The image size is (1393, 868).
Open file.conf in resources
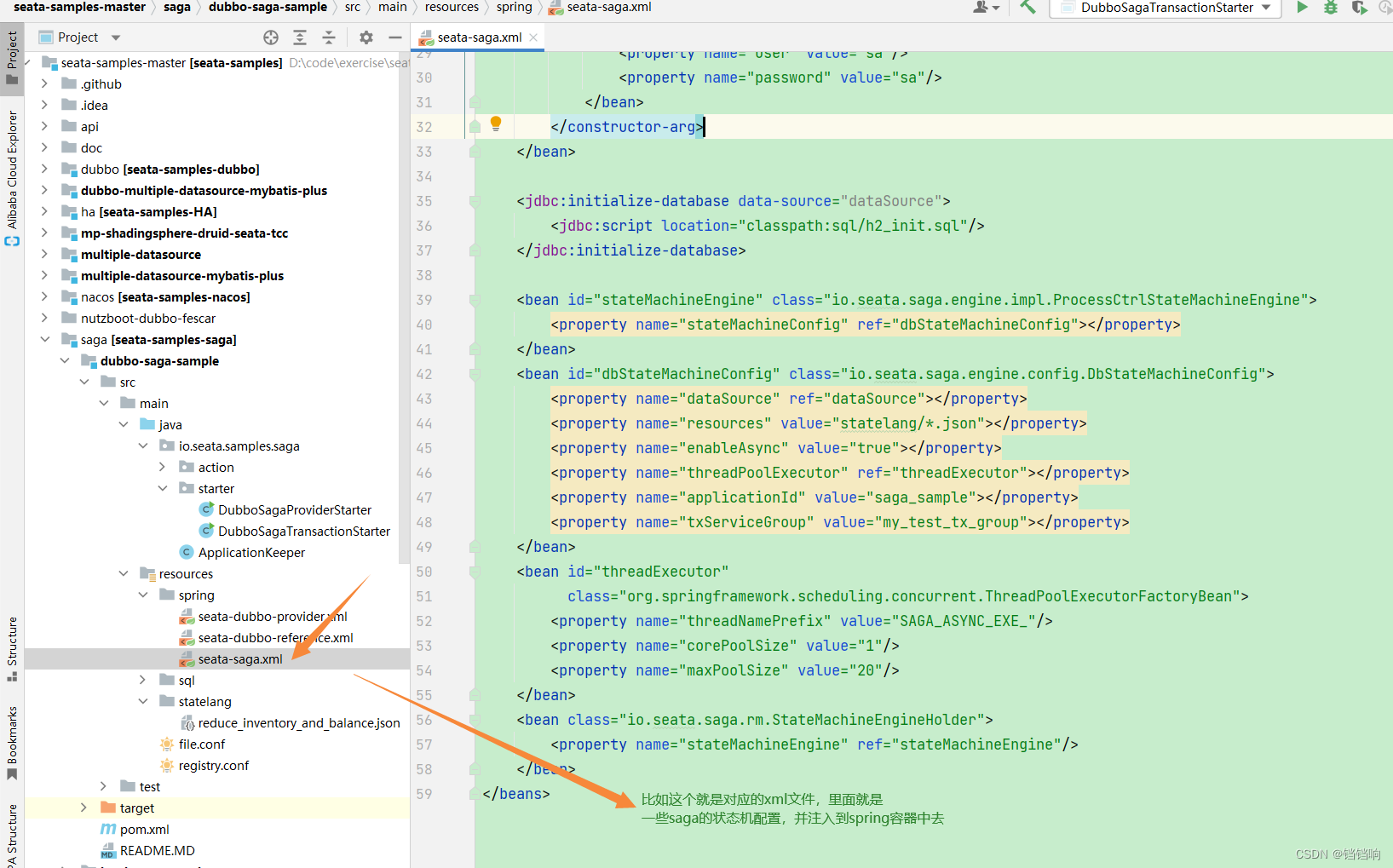click(x=202, y=744)
